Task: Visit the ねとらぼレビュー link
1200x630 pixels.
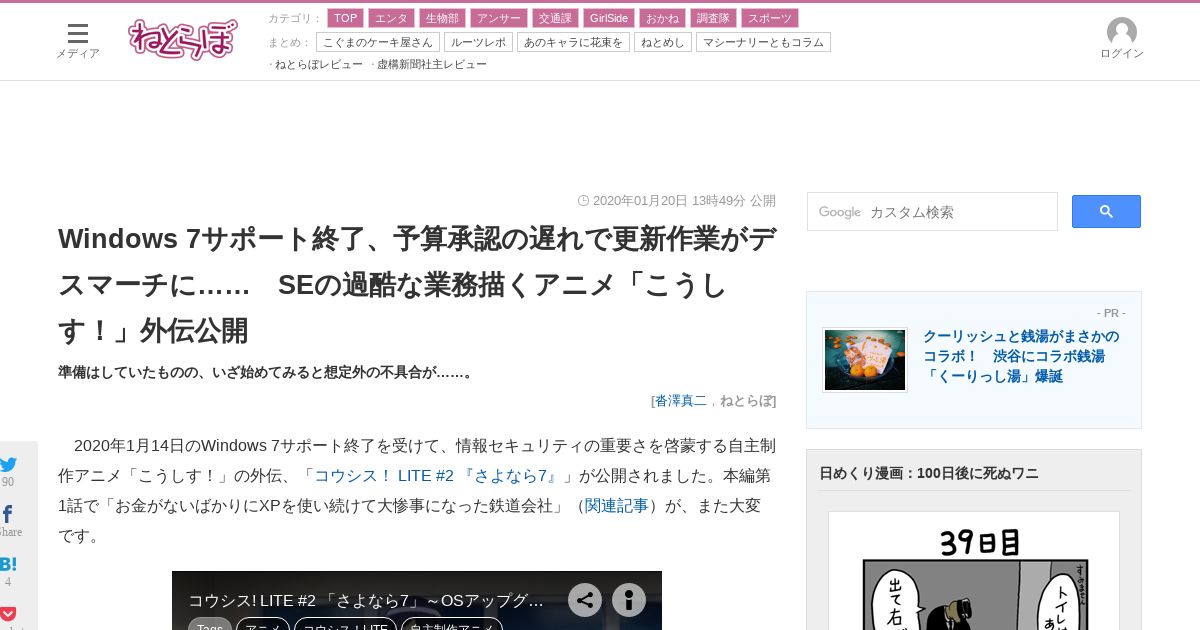Action: (319, 64)
